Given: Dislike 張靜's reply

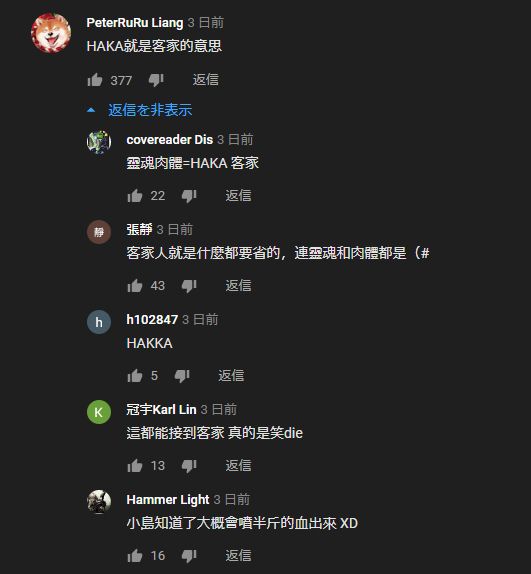Looking at the screenshot, I should (x=189, y=286).
